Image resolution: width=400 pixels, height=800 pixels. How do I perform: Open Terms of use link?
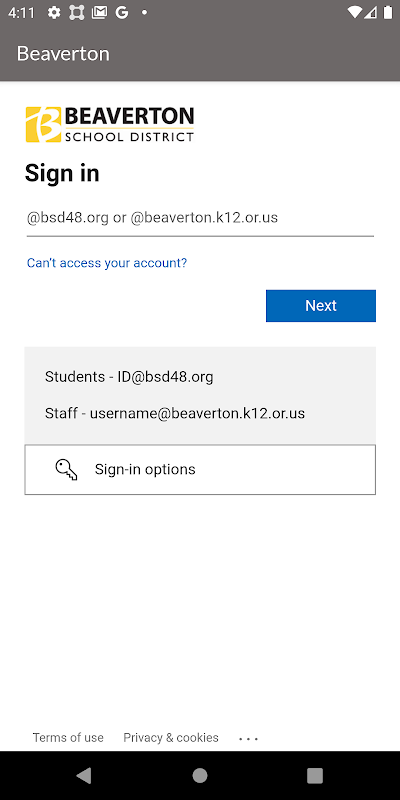coord(68,737)
